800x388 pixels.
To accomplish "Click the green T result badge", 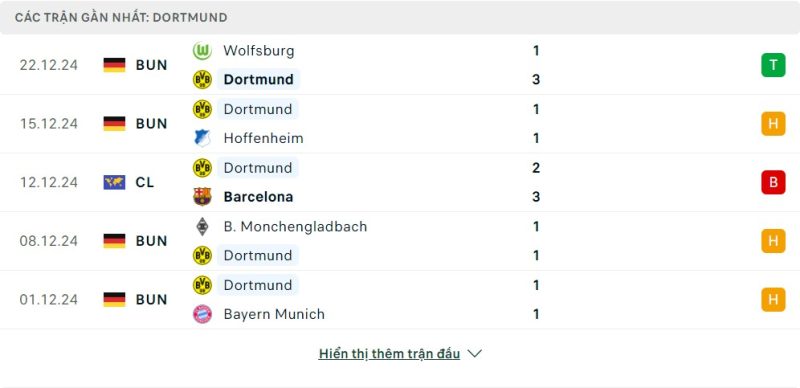I will (x=773, y=65).
